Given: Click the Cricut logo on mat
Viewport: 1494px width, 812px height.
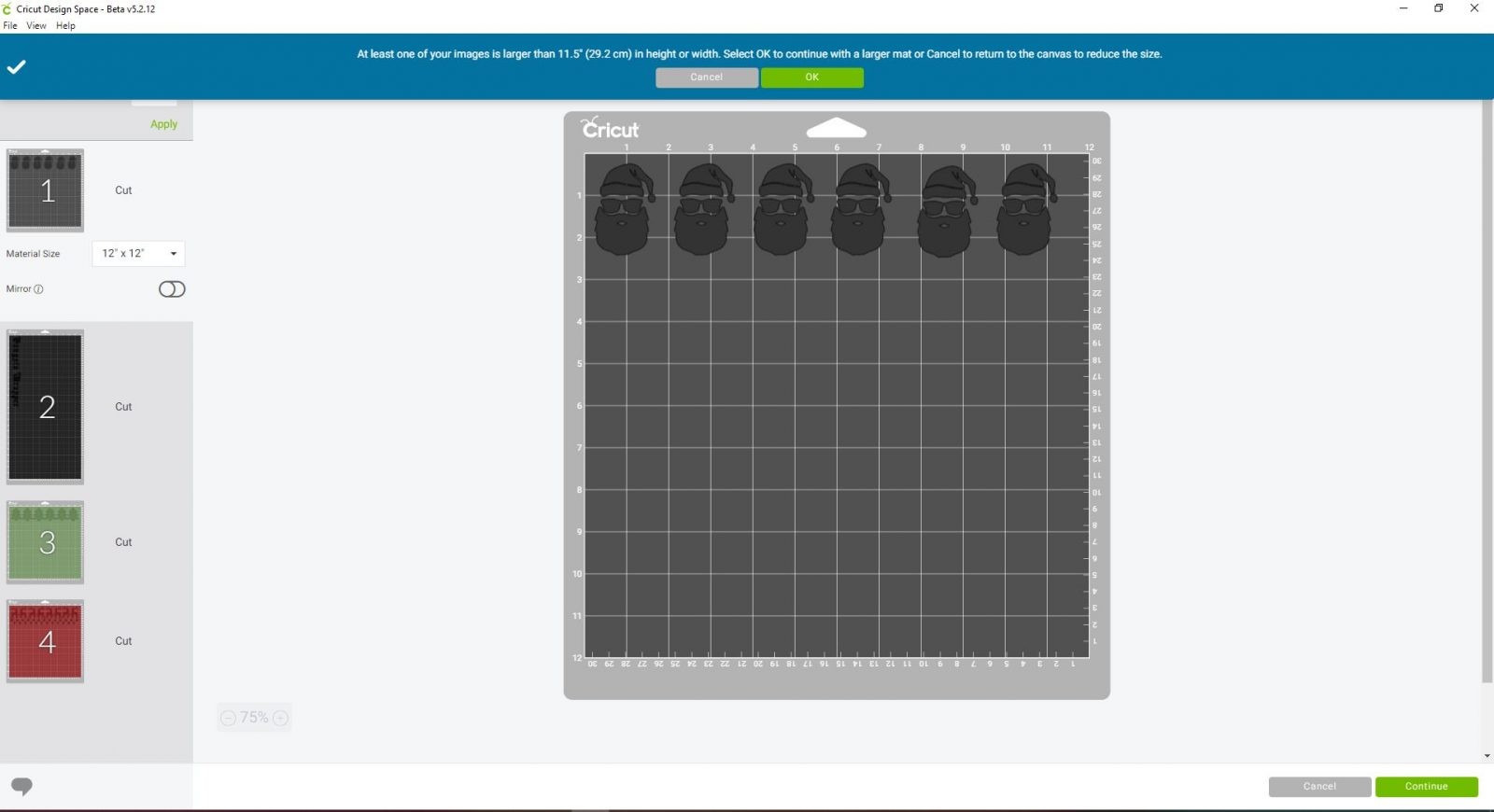Looking at the screenshot, I should [610, 129].
